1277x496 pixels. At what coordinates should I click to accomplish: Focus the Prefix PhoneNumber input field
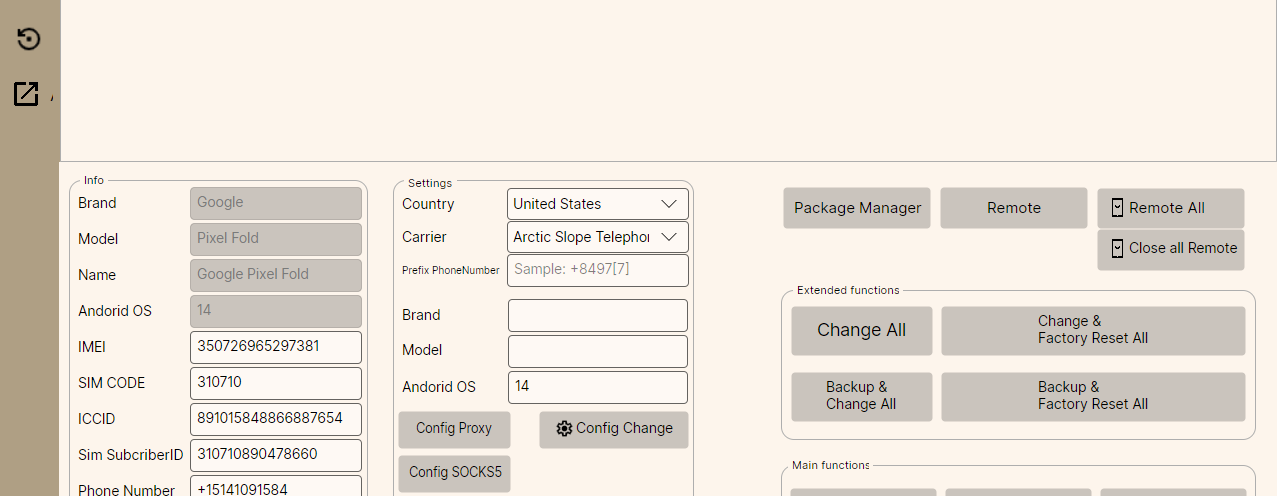[x=598, y=270]
